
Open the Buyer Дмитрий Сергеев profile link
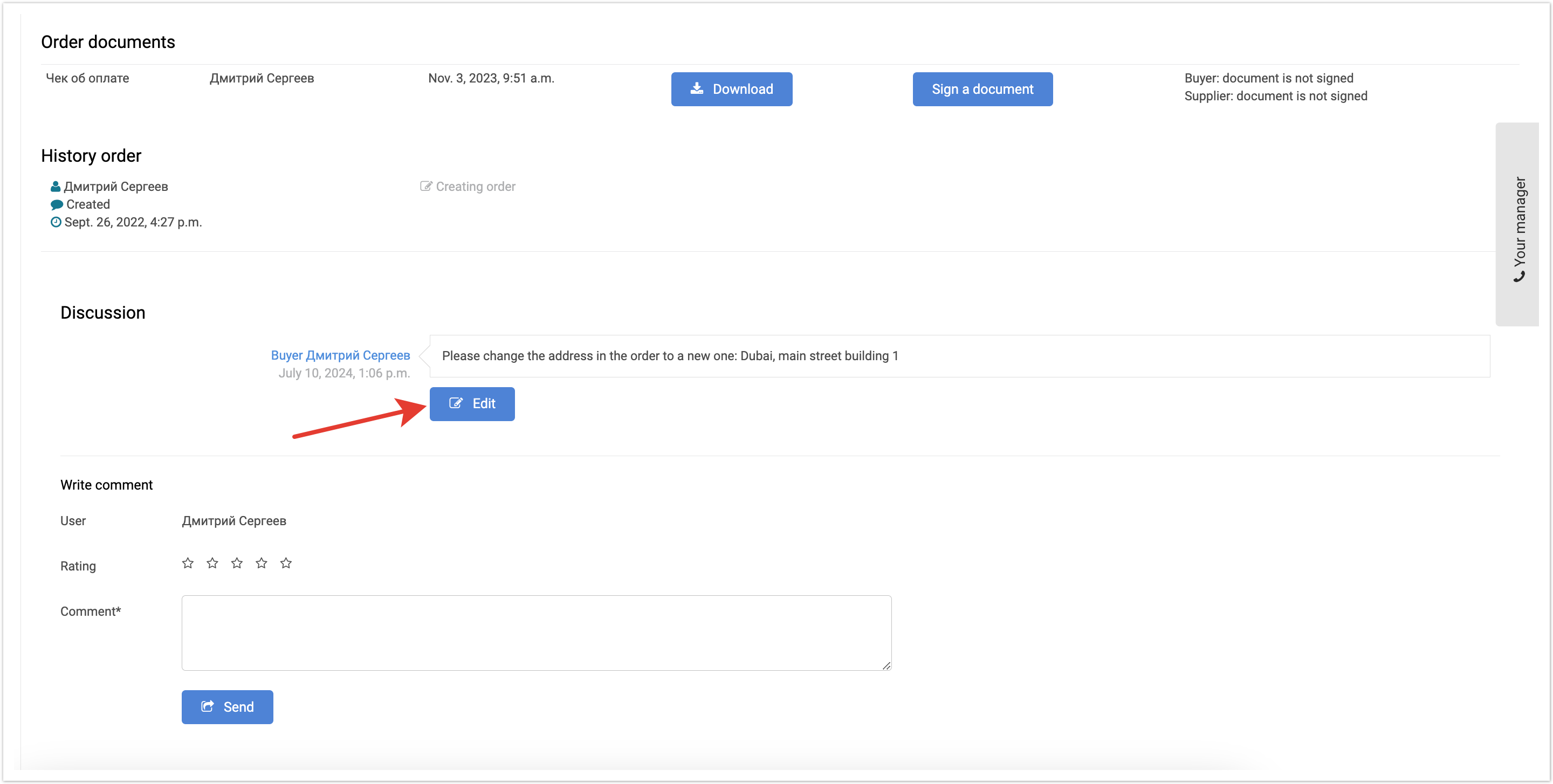click(x=340, y=355)
